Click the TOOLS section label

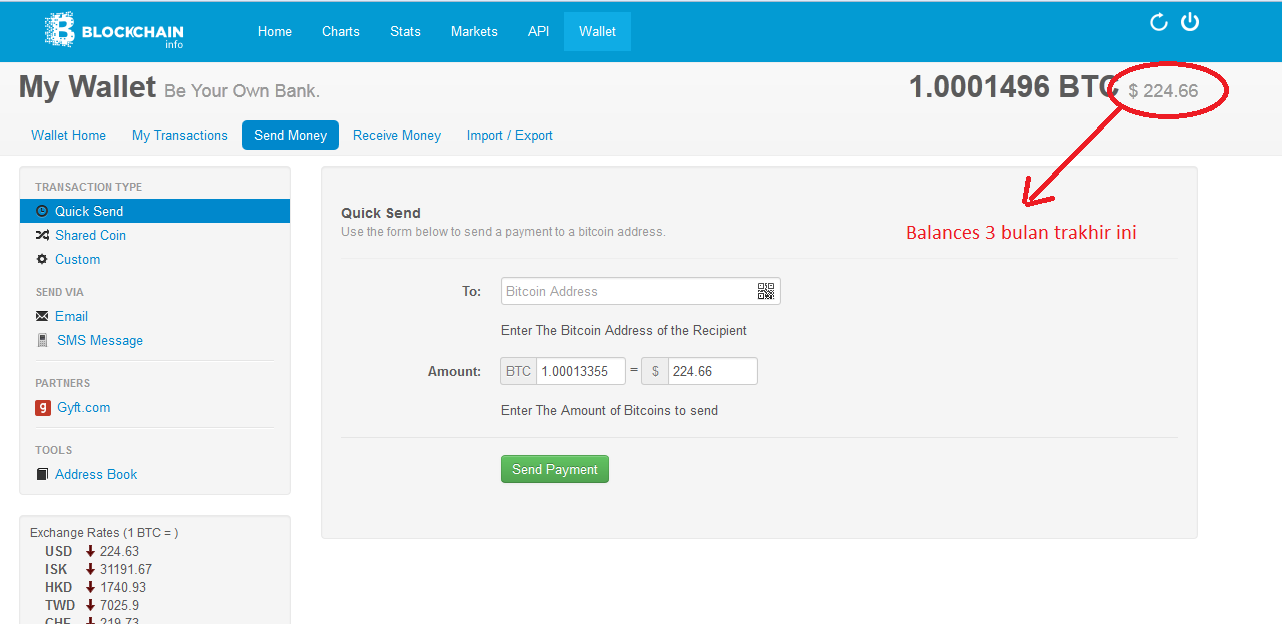pyautogui.click(x=53, y=450)
